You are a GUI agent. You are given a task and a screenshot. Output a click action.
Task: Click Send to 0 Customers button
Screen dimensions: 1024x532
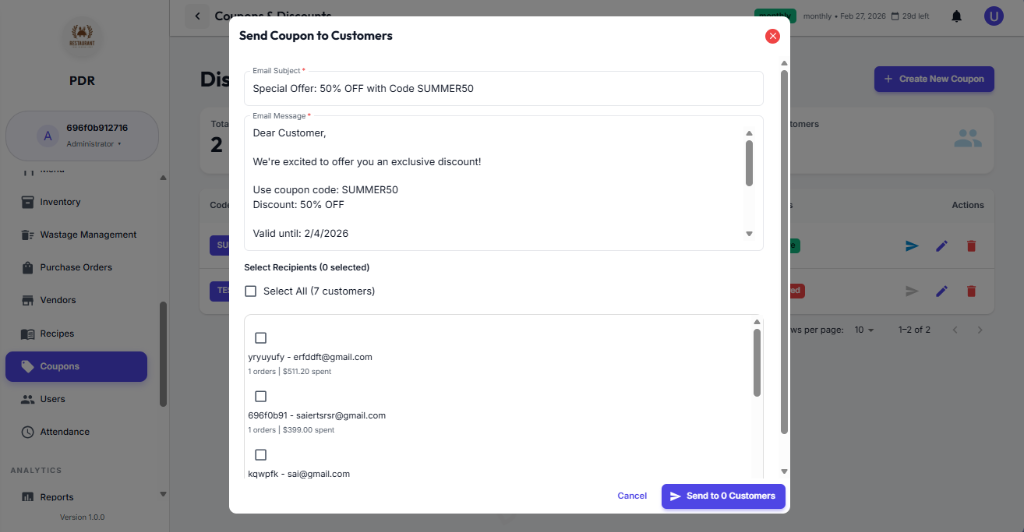tap(723, 496)
